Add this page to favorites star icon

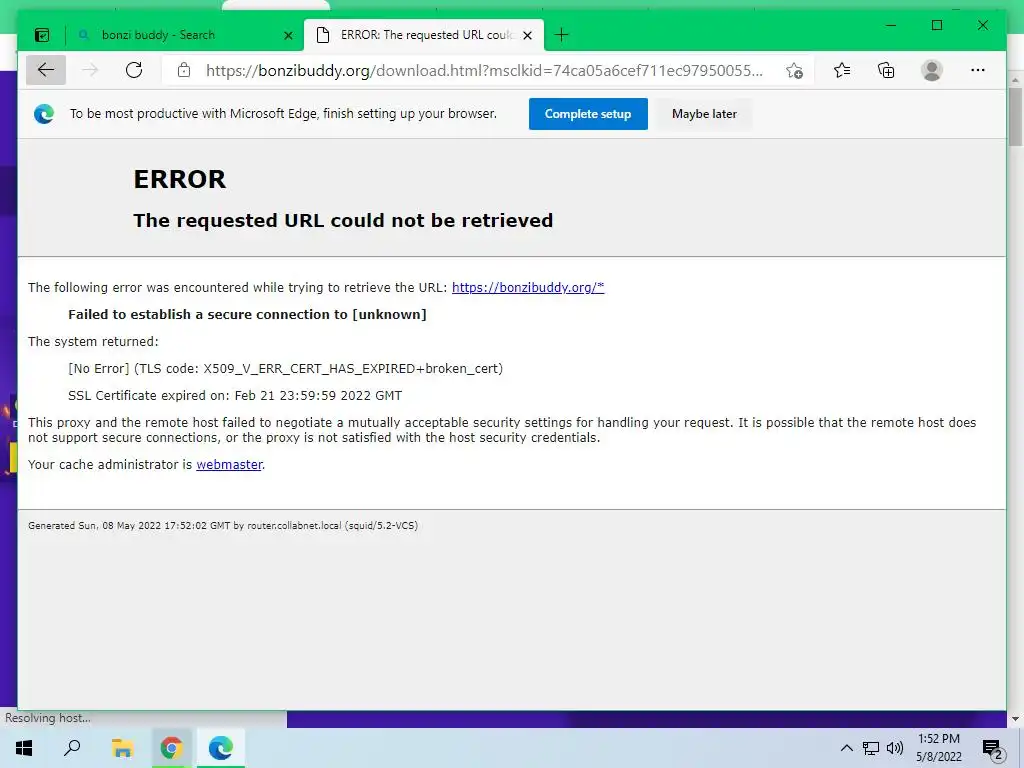(794, 70)
